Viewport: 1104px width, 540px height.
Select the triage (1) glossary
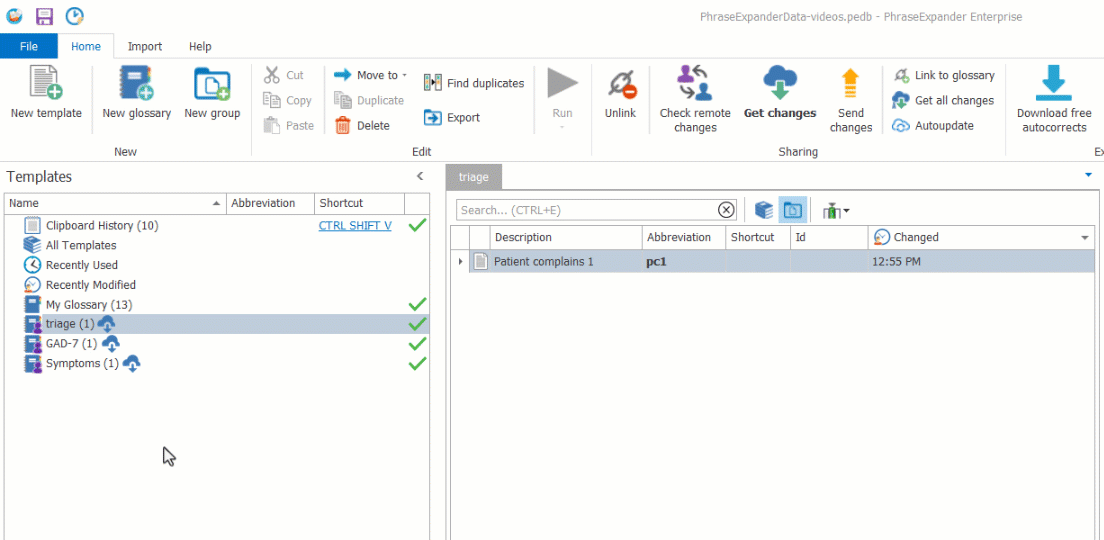70,324
